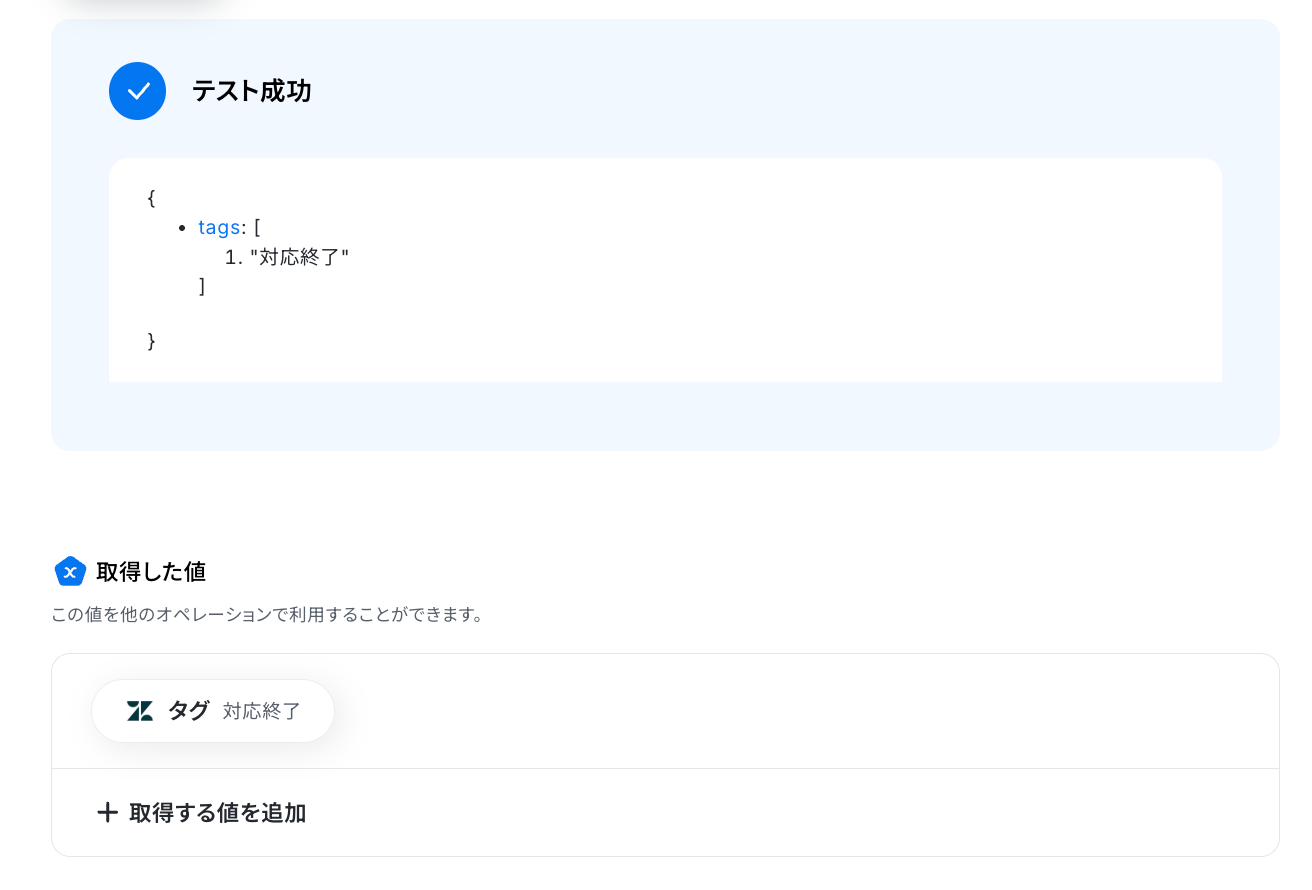Click the bullet point before tags
Viewport: 1312px width, 890px height.
pyautogui.click(x=182, y=229)
